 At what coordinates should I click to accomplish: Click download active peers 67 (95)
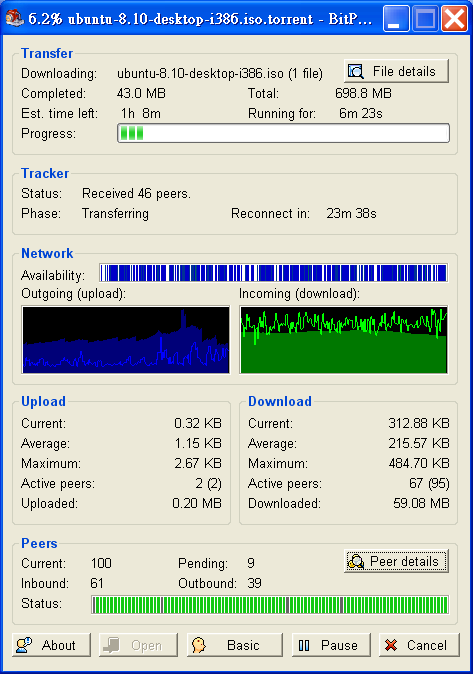429,484
